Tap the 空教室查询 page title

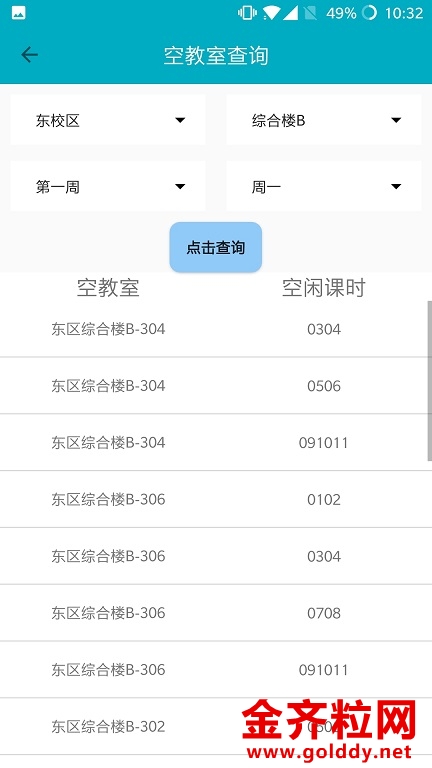click(x=216, y=55)
